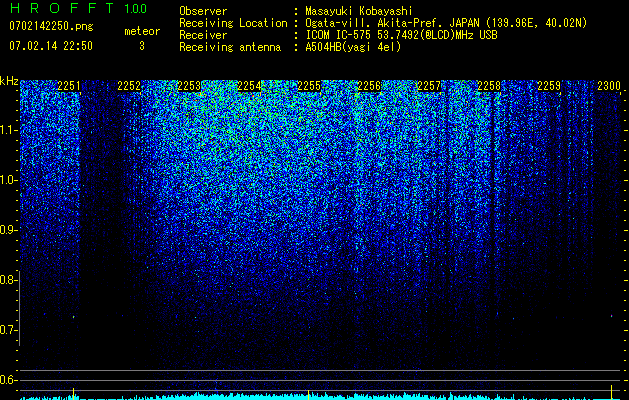
Task: Select the date stamp 07.02.14 22:50
Action: 51,46
